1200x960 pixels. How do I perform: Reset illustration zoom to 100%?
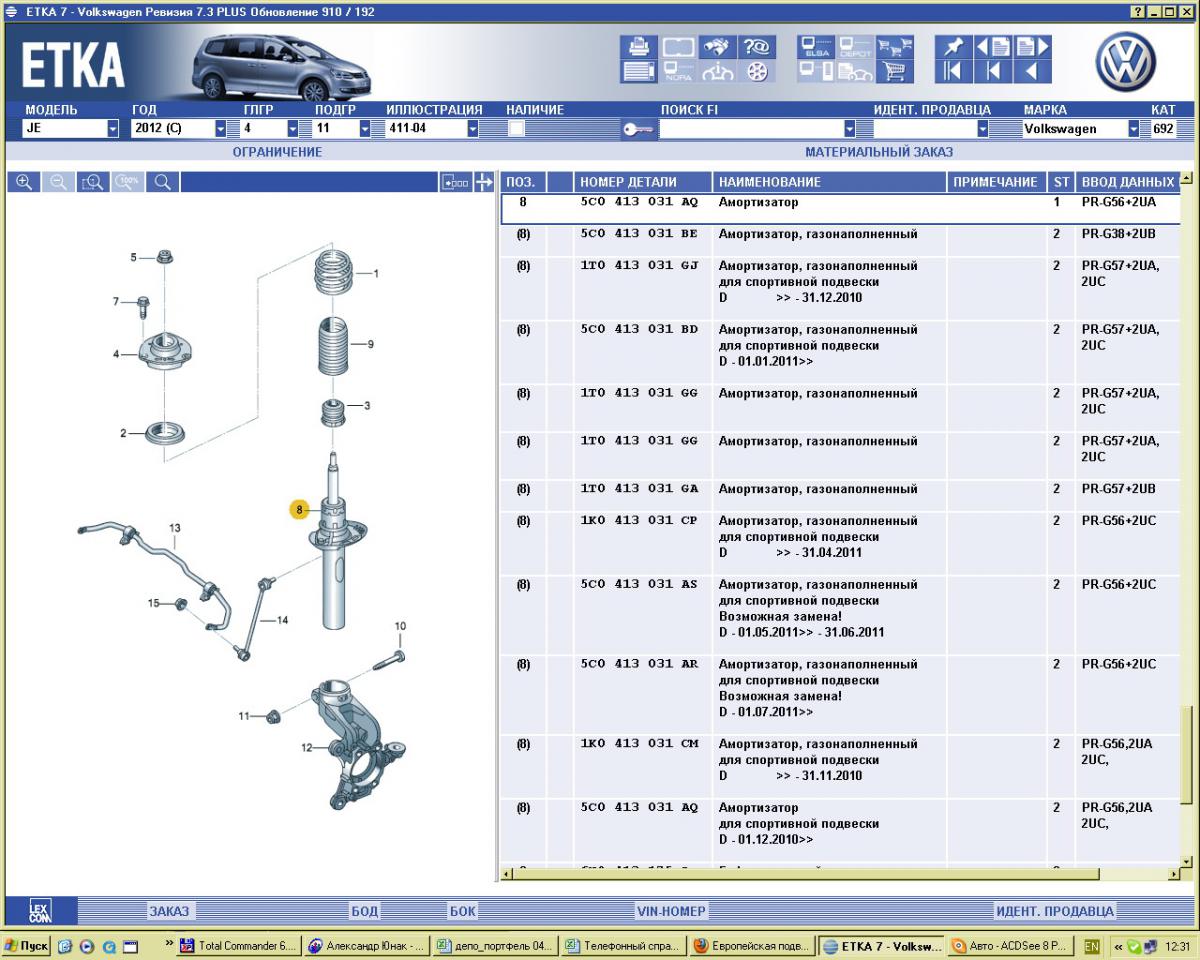[x=127, y=181]
